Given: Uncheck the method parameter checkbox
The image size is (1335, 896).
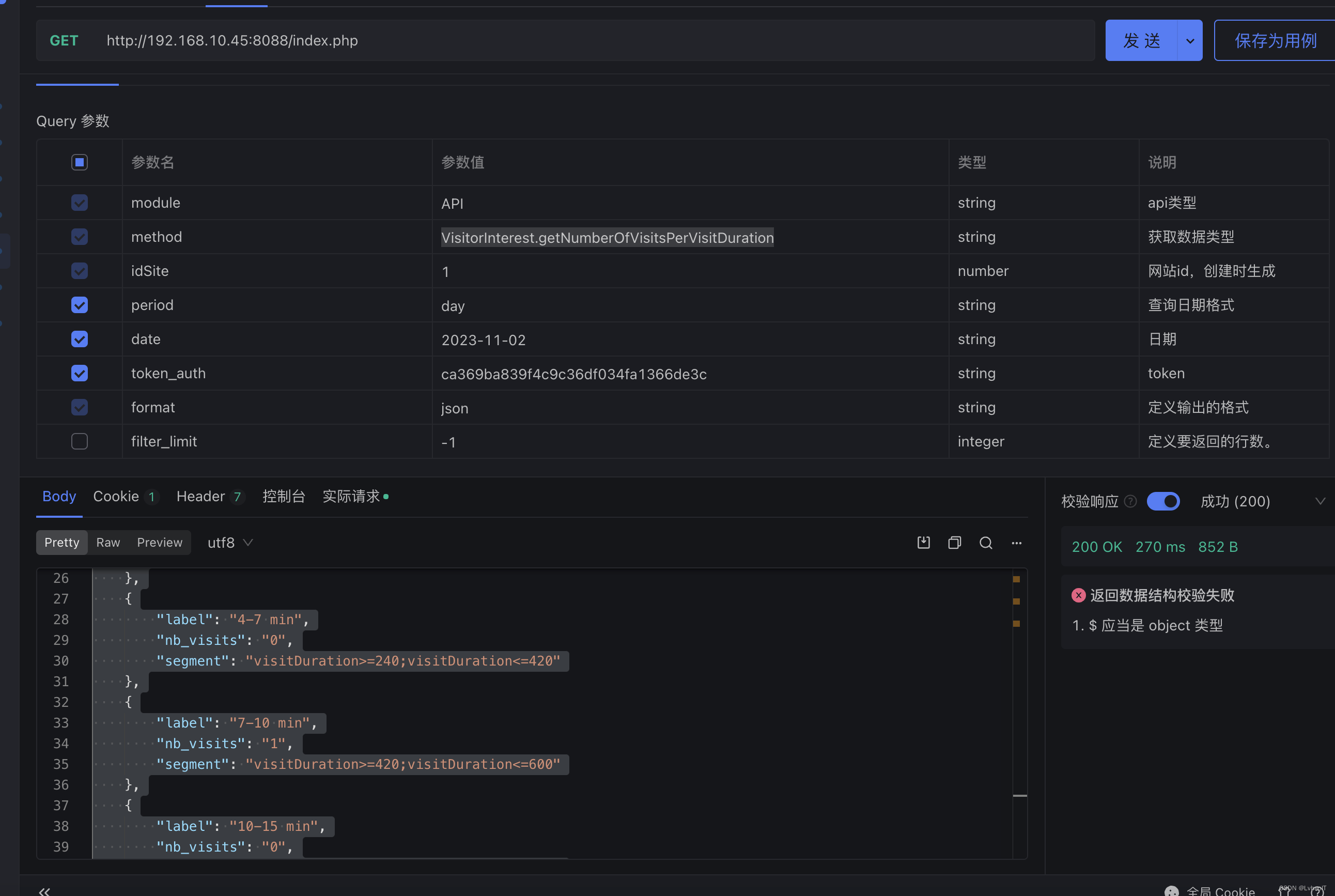Looking at the screenshot, I should click(x=80, y=237).
